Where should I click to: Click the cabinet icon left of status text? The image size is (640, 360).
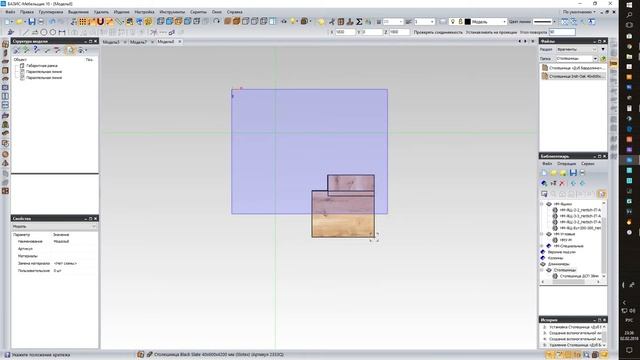[140, 354]
